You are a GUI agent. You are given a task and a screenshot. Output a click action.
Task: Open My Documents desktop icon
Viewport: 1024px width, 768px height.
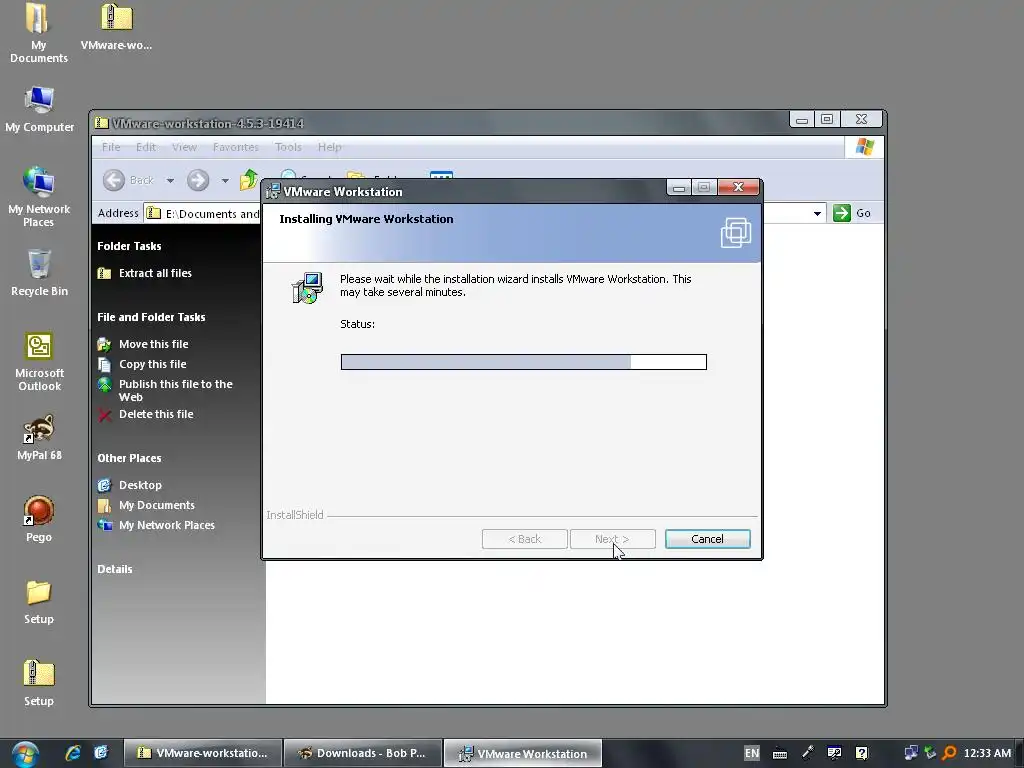tap(38, 33)
